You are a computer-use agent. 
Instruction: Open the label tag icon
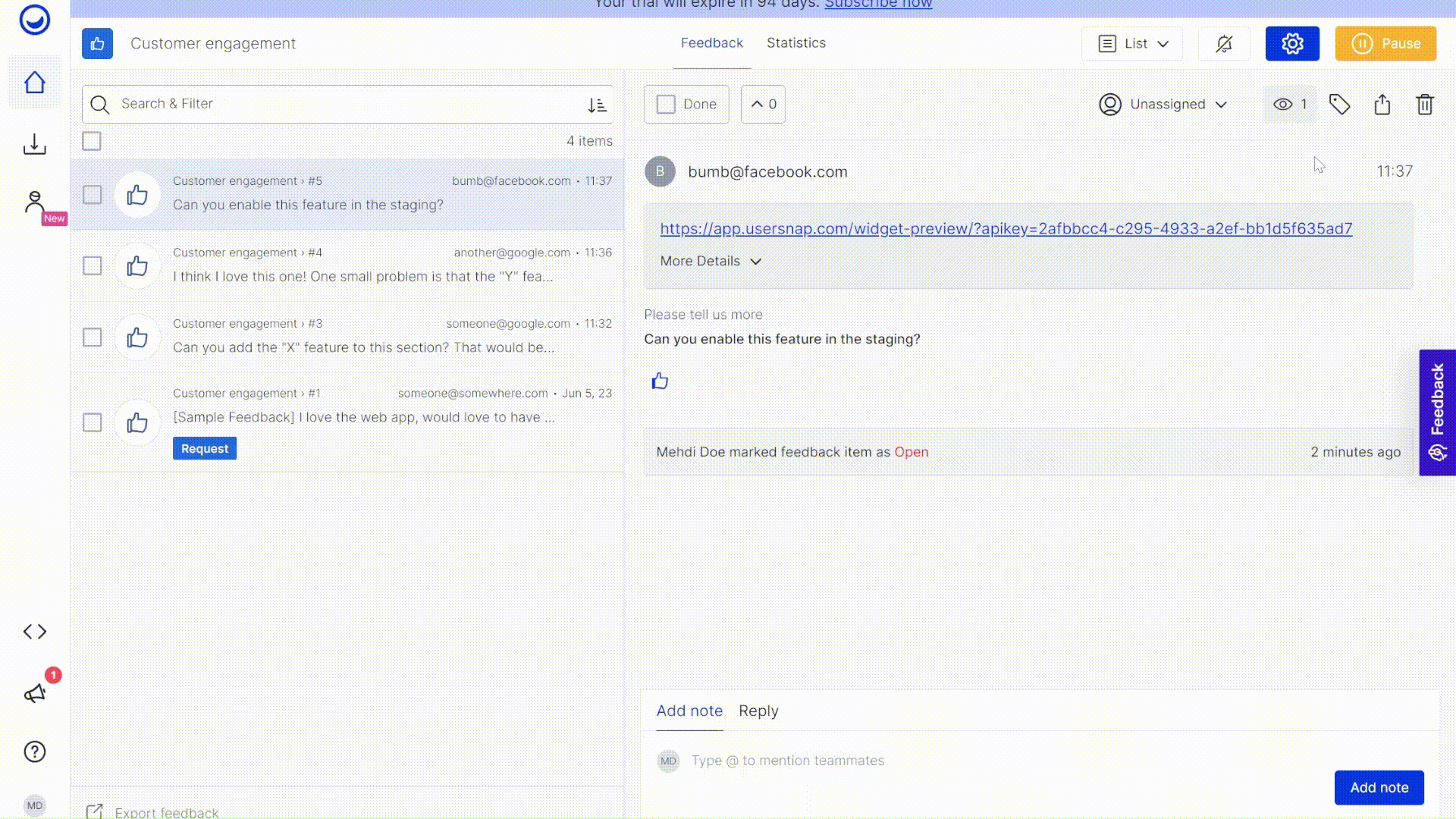1339,105
